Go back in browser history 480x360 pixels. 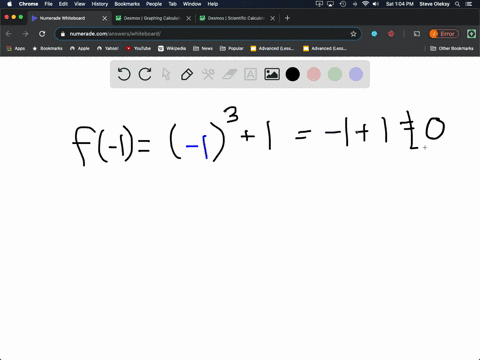click(x=9, y=34)
